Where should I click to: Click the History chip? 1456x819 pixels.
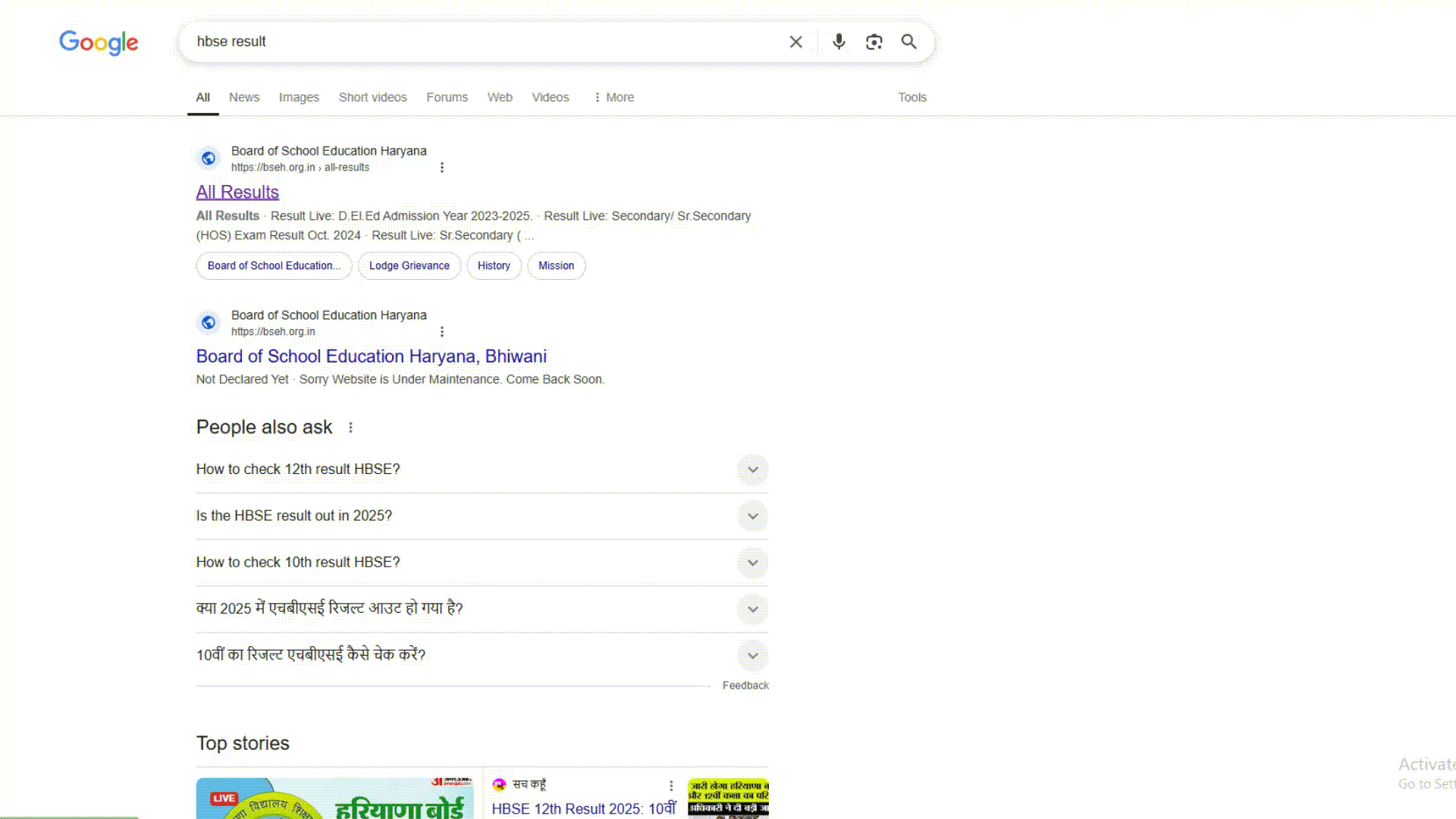point(494,266)
